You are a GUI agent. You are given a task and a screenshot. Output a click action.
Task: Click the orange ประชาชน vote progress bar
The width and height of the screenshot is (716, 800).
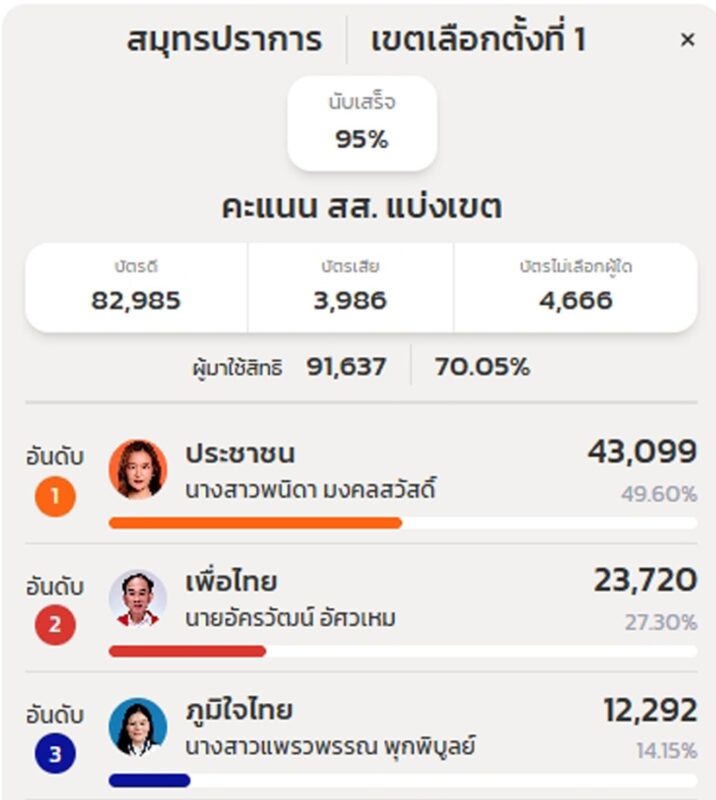[255, 522]
